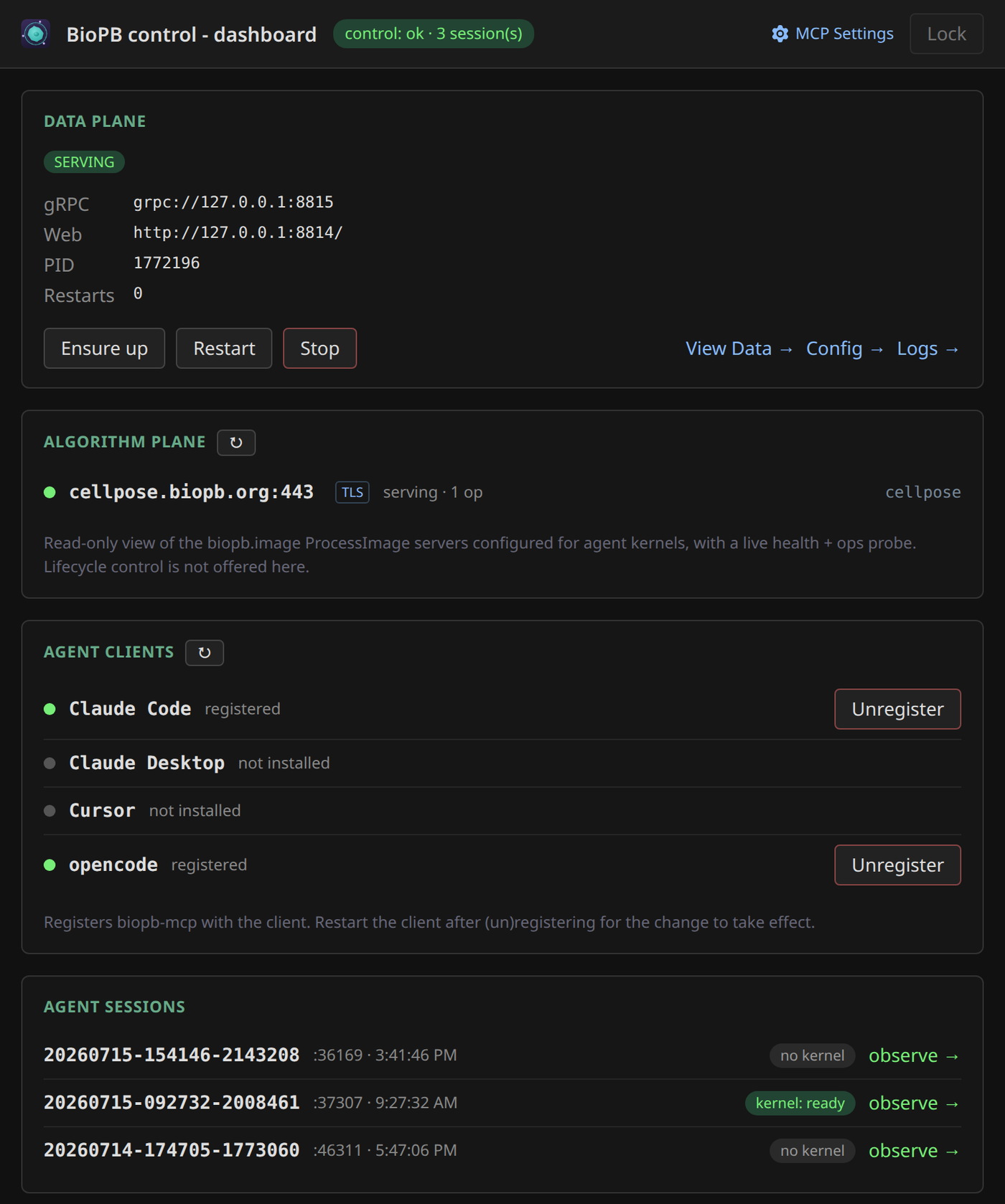Screen dimensions: 1005x1204
Task: Open the Logs link
Action: pyautogui.click(x=928, y=349)
